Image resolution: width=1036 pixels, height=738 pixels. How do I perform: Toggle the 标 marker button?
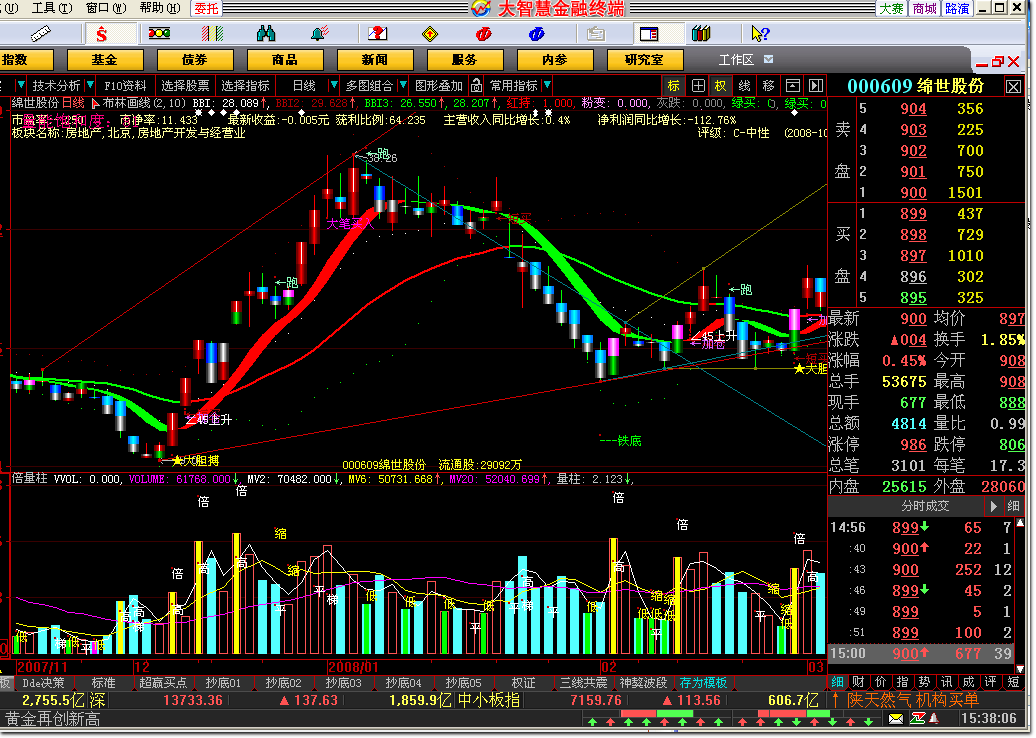(673, 85)
